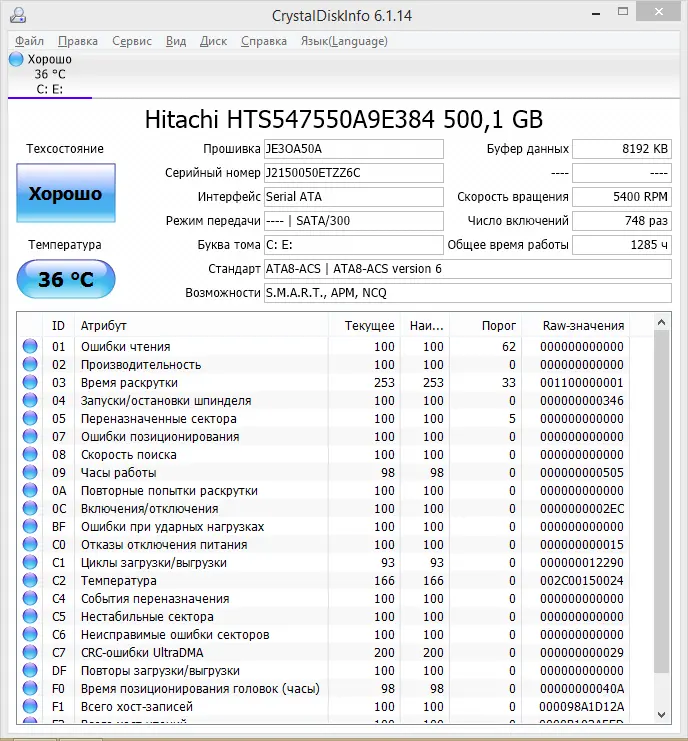Select threshold value 62 of Ошибки чтения
The height and width of the screenshot is (741, 688).
tap(509, 346)
